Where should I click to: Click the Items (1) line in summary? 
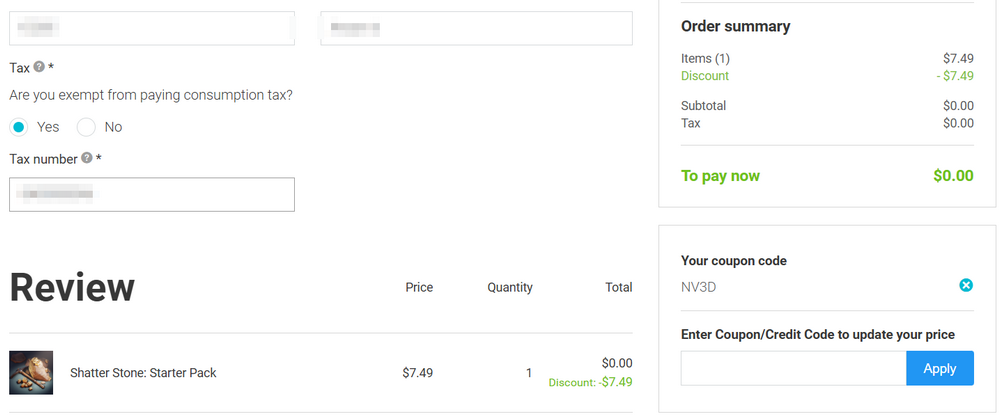point(705,59)
